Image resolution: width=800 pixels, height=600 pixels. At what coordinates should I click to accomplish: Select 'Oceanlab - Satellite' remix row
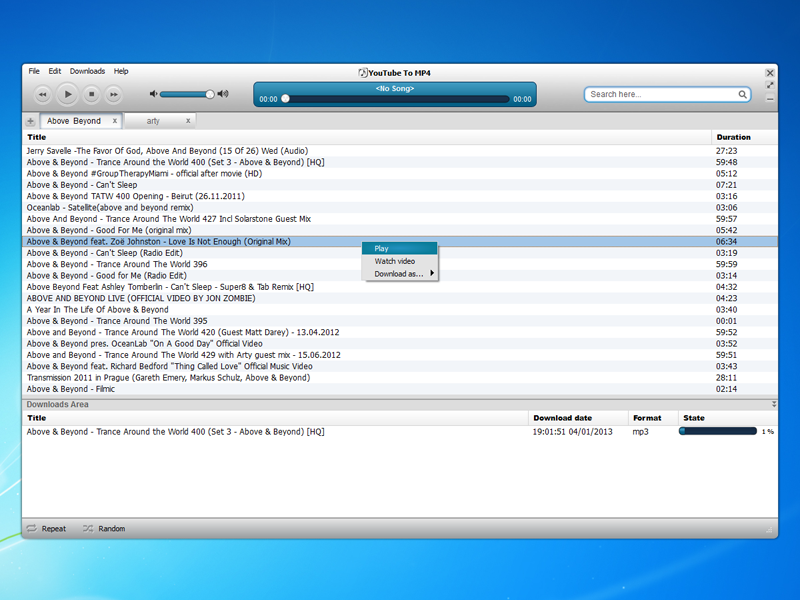click(400, 208)
